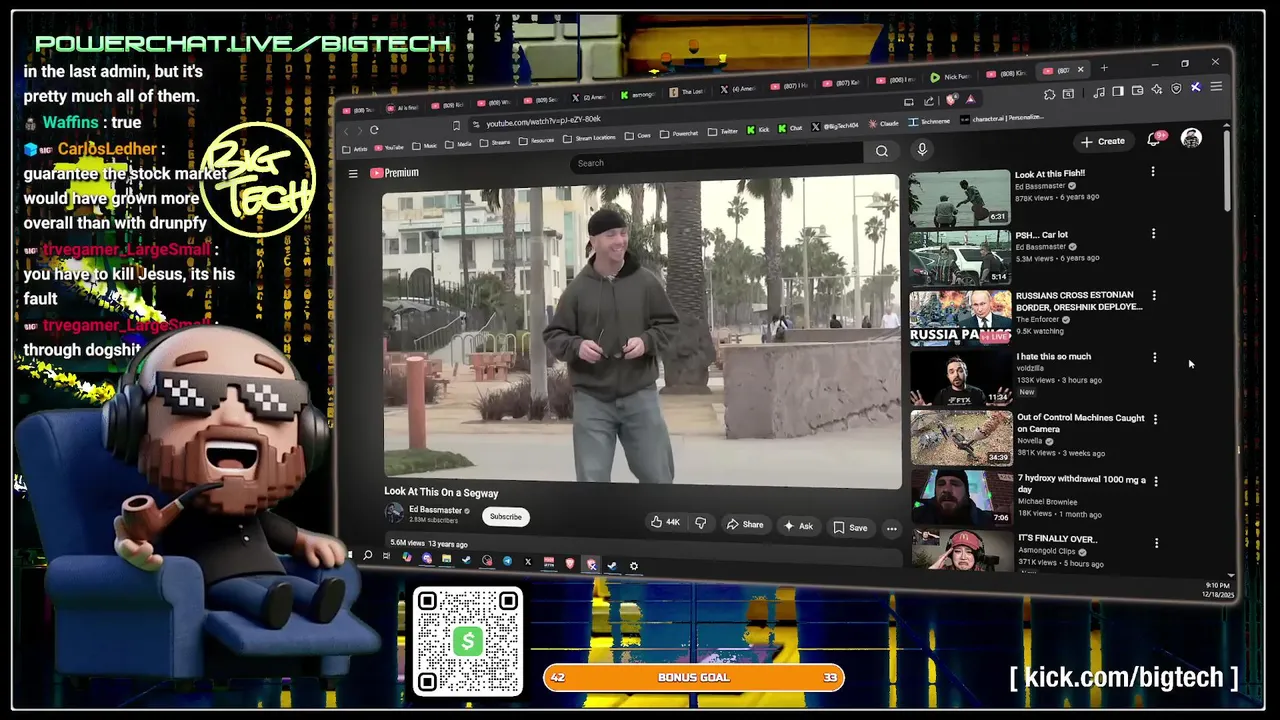Open a new browser tab with plus
Screen dimensions: 1280x720
point(1104,68)
